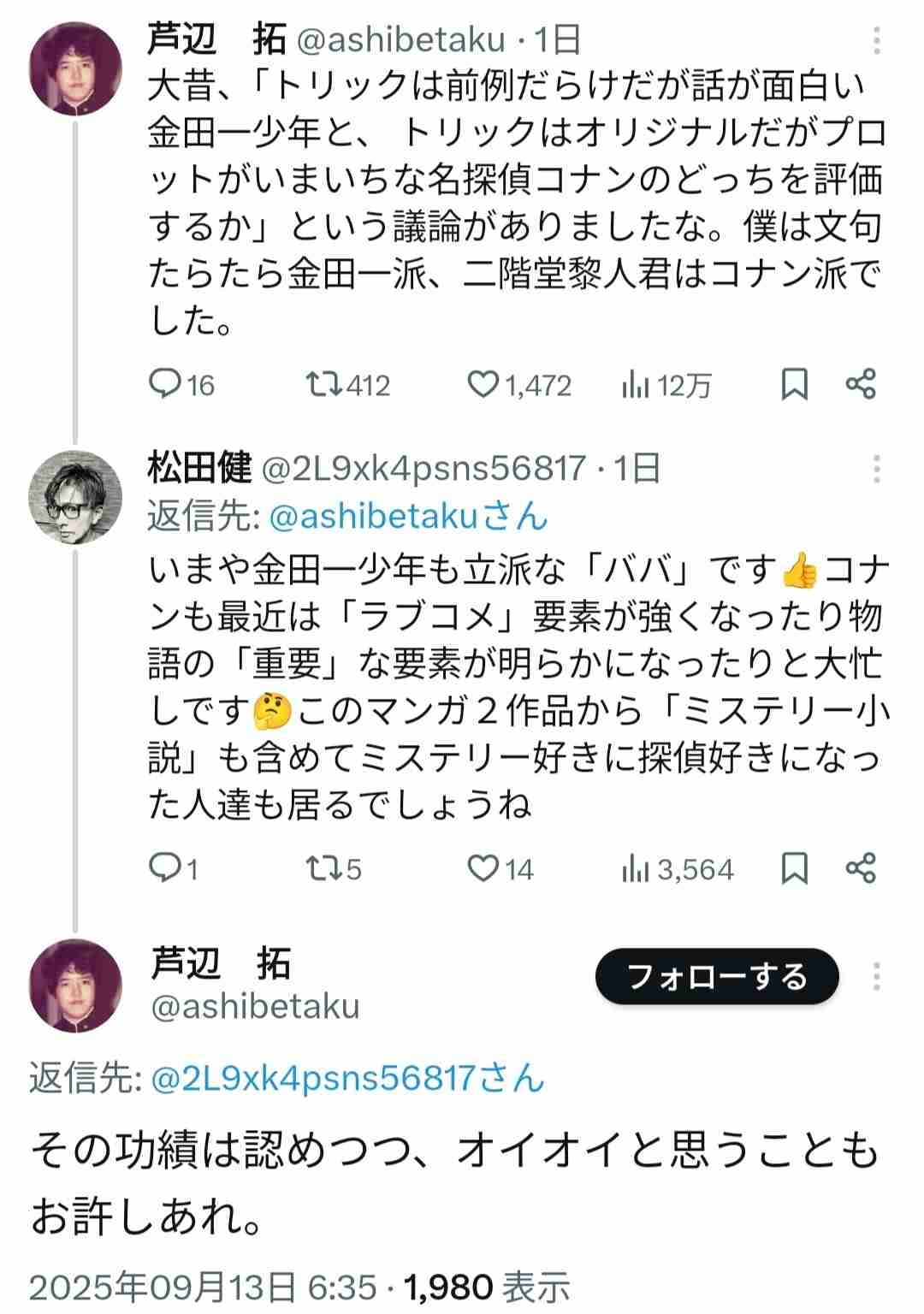Screen dimensions: 924x1314
Task: Open 松田健's profile picture
Action: pos(75,494)
